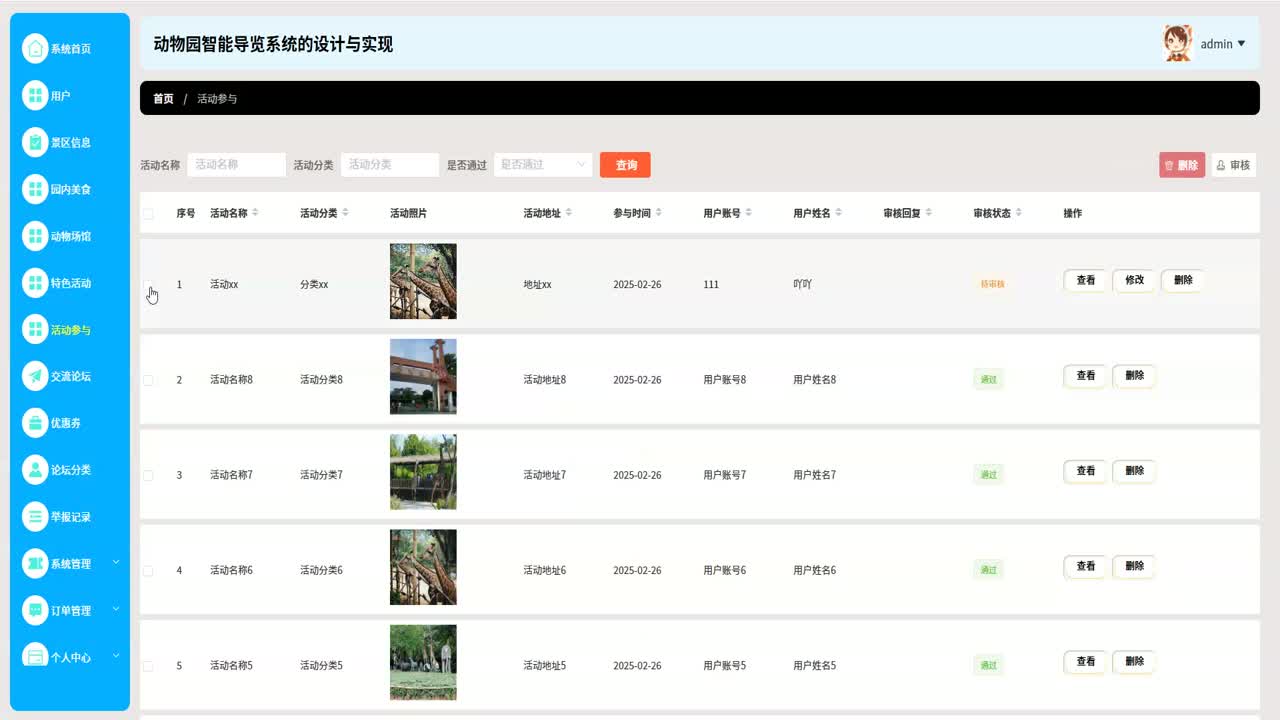The height and width of the screenshot is (720, 1280).
Task: Sort by 用户姓名 column arrows
Action: coord(838,213)
